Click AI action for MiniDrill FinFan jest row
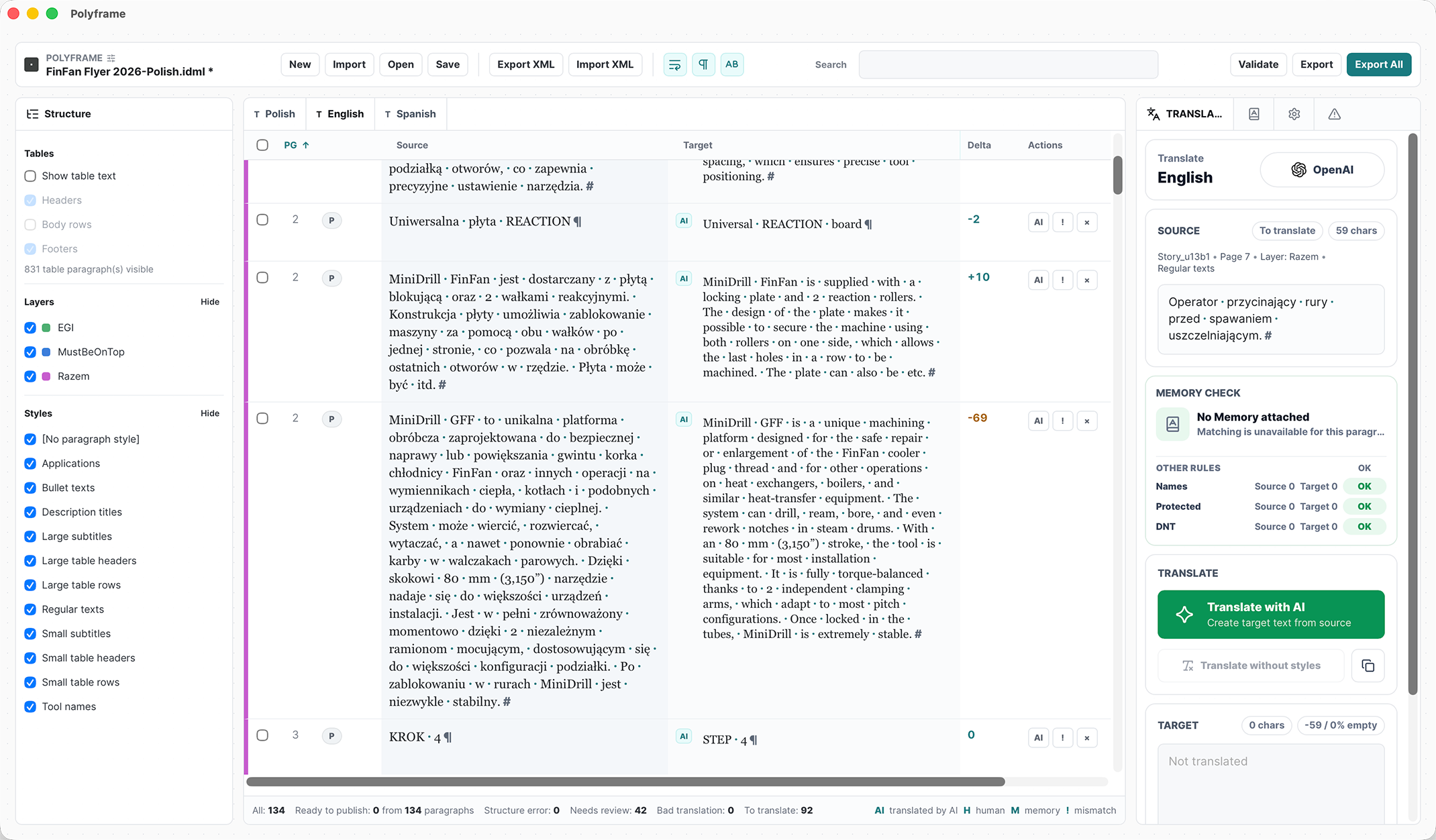This screenshot has height=840, width=1436. click(1038, 280)
